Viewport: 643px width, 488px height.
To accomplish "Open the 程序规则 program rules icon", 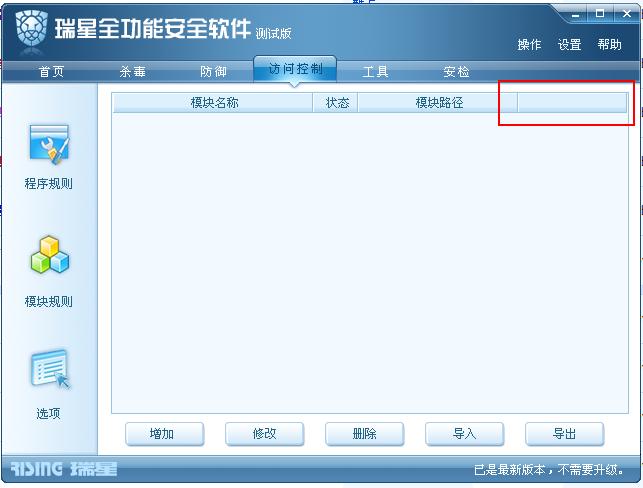I will coord(49,144).
